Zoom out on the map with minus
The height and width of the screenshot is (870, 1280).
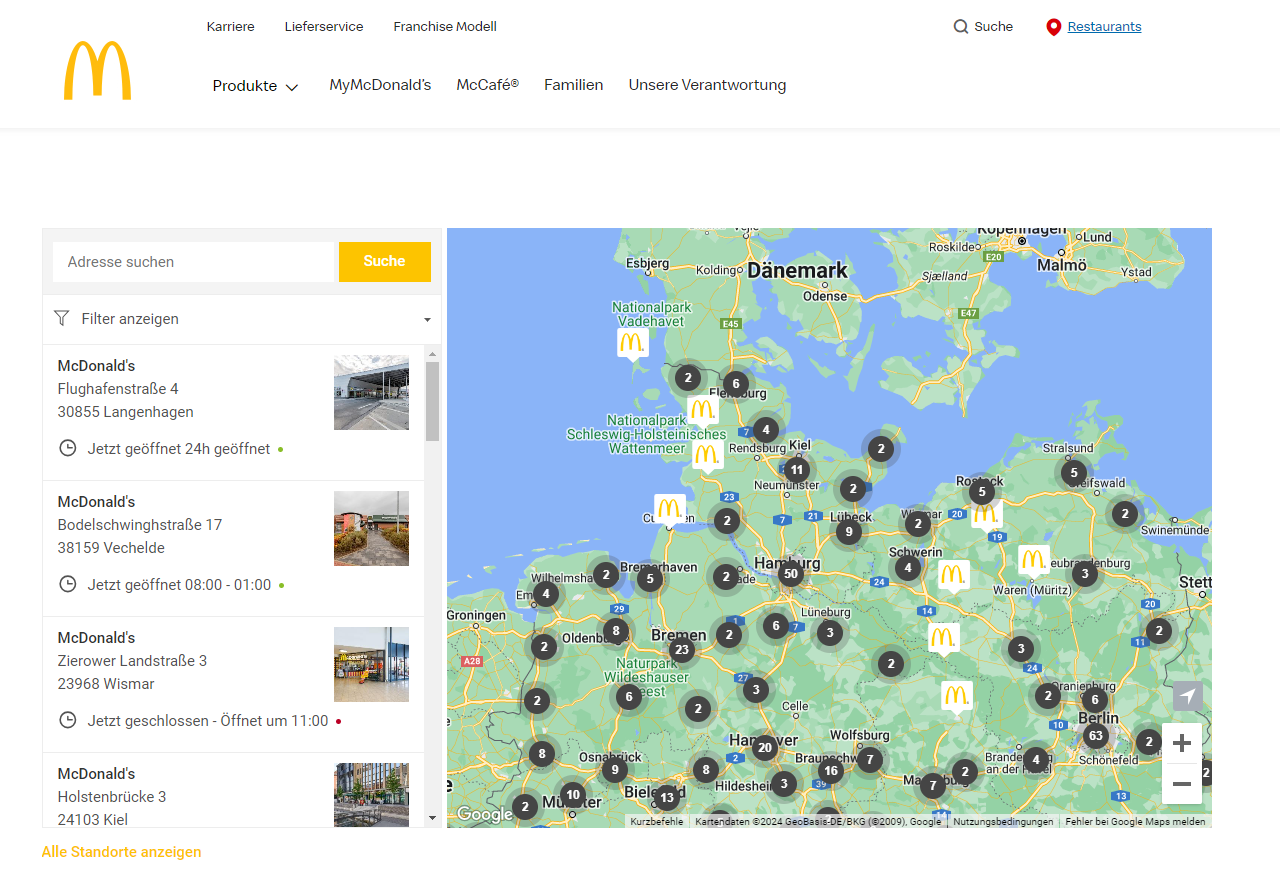[x=1182, y=784]
